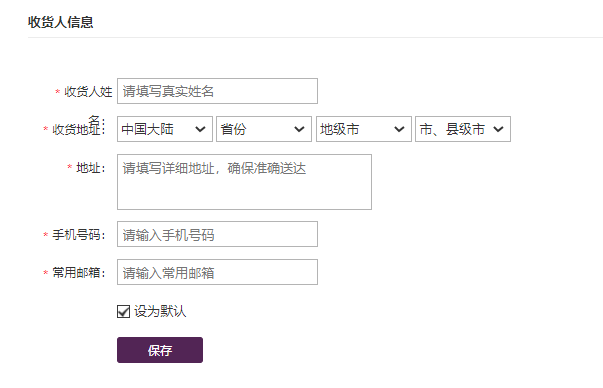Image resolution: width=603 pixels, height=388 pixels.
Task: Click the 设为默认 label text
Action: [160, 311]
